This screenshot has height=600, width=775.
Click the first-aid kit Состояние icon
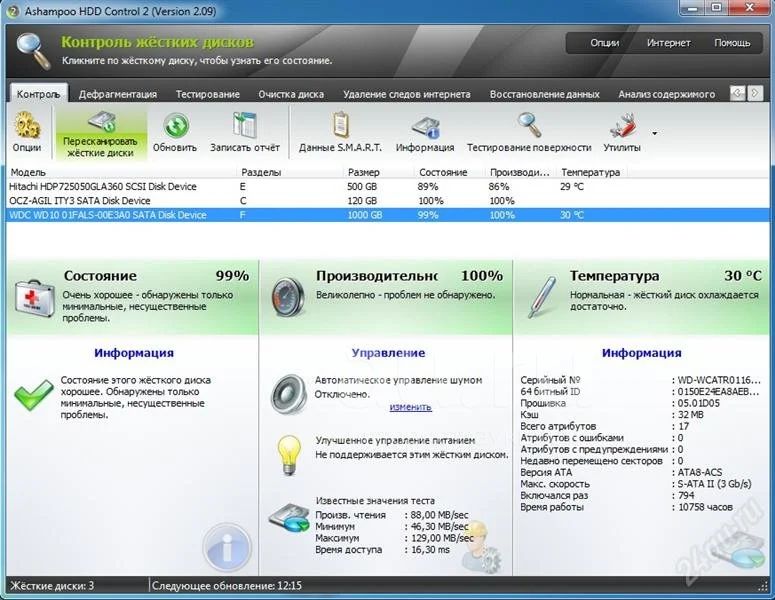[x=34, y=298]
